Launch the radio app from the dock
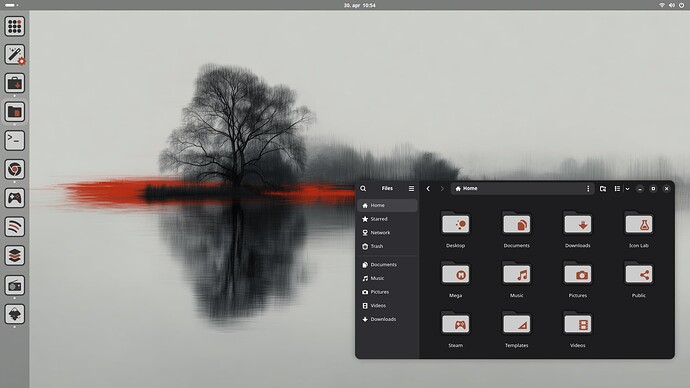Screen dimensions: 690x388 coord(15,286)
